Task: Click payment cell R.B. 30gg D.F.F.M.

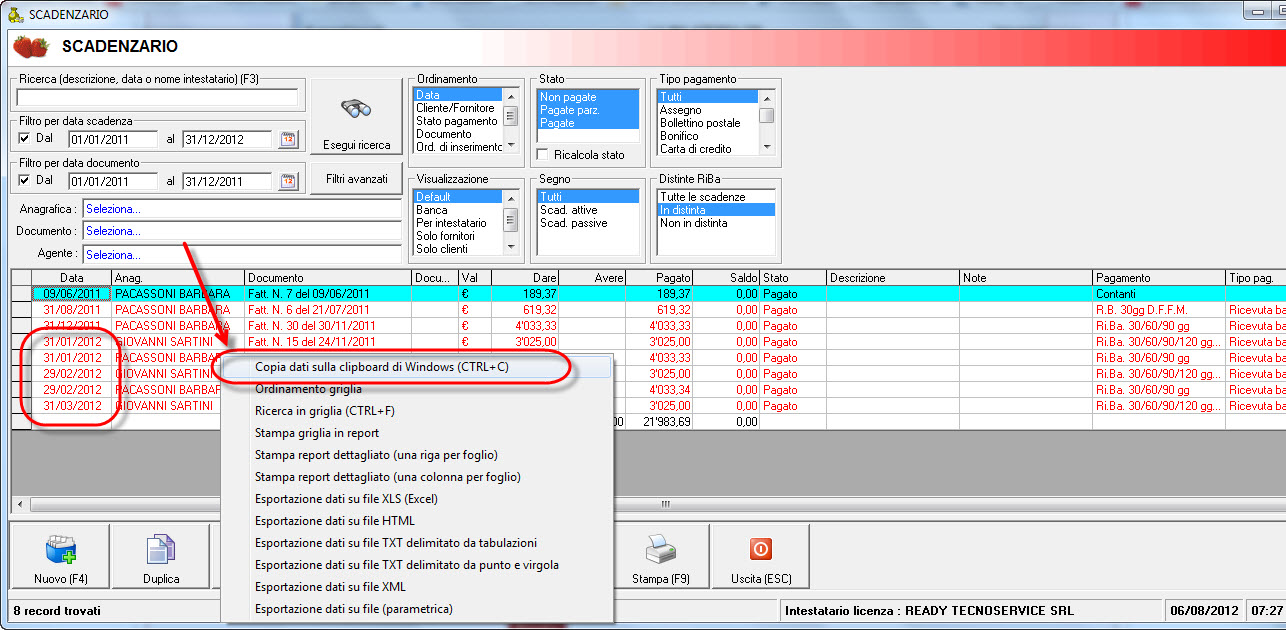Action: [x=1160, y=310]
